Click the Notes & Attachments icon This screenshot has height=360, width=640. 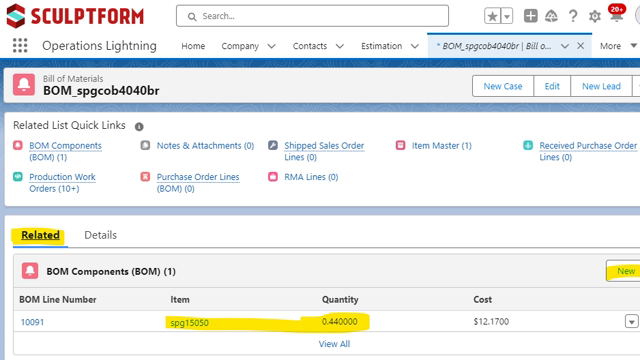tap(145, 145)
